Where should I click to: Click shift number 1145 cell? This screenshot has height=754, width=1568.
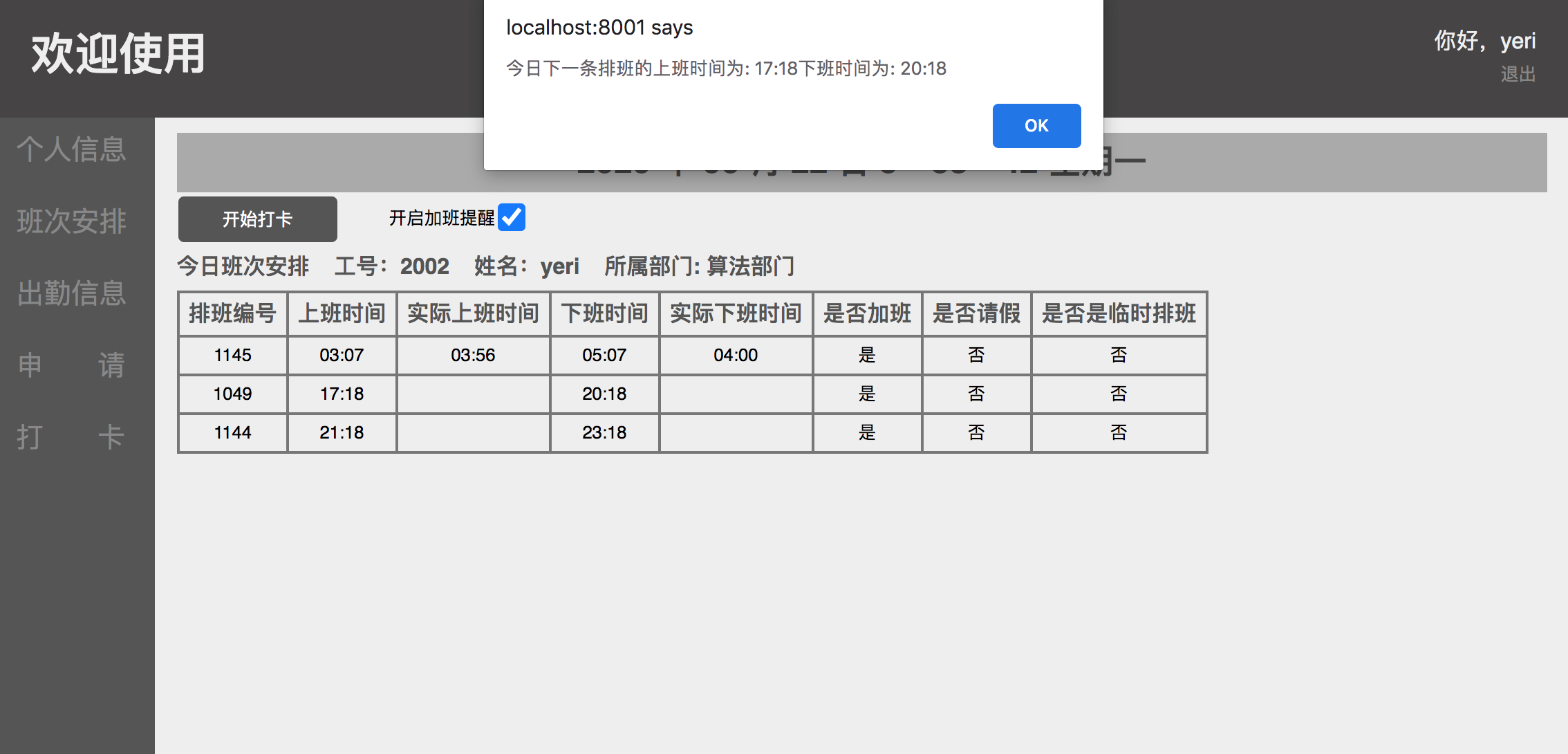click(232, 355)
